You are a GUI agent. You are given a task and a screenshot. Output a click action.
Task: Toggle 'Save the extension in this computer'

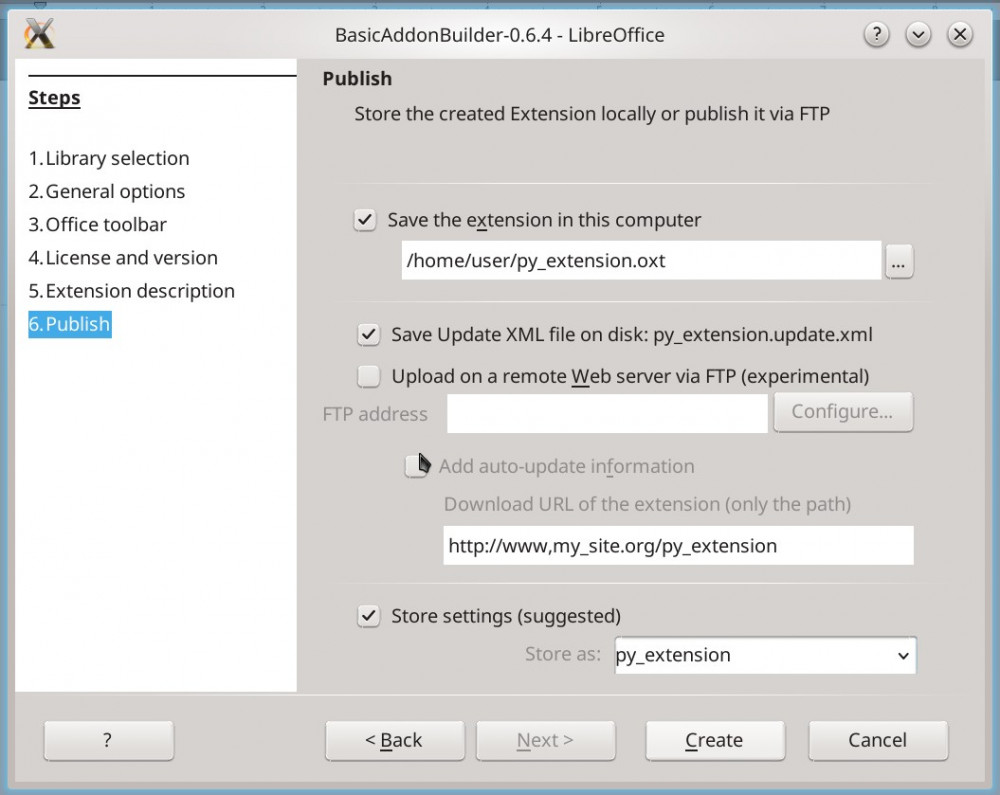pyautogui.click(x=365, y=220)
